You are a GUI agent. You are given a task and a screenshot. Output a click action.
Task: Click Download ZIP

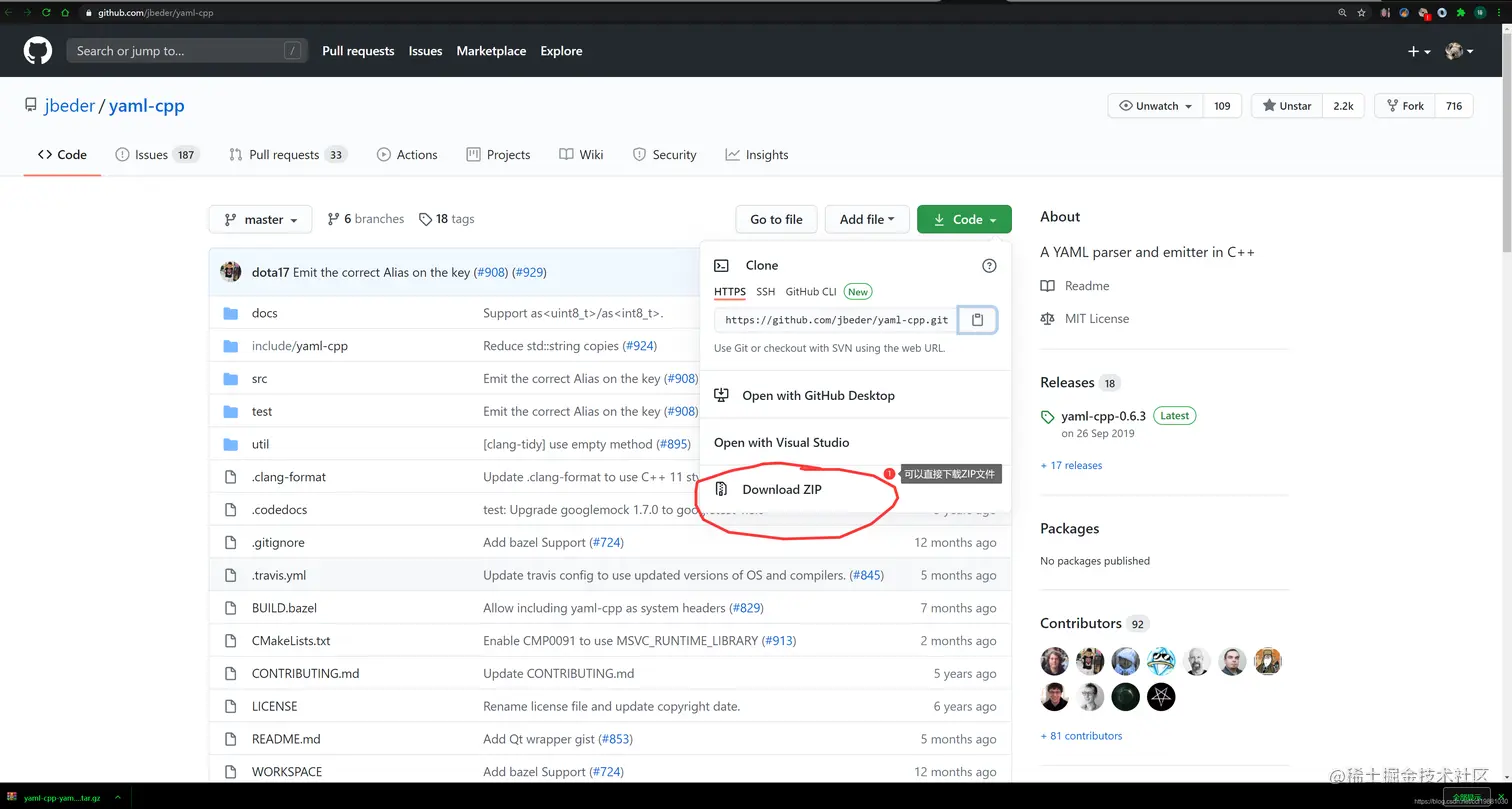(x=782, y=490)
